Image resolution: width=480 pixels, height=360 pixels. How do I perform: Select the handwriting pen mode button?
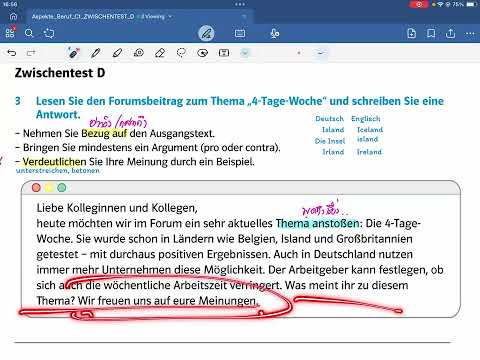206,33
